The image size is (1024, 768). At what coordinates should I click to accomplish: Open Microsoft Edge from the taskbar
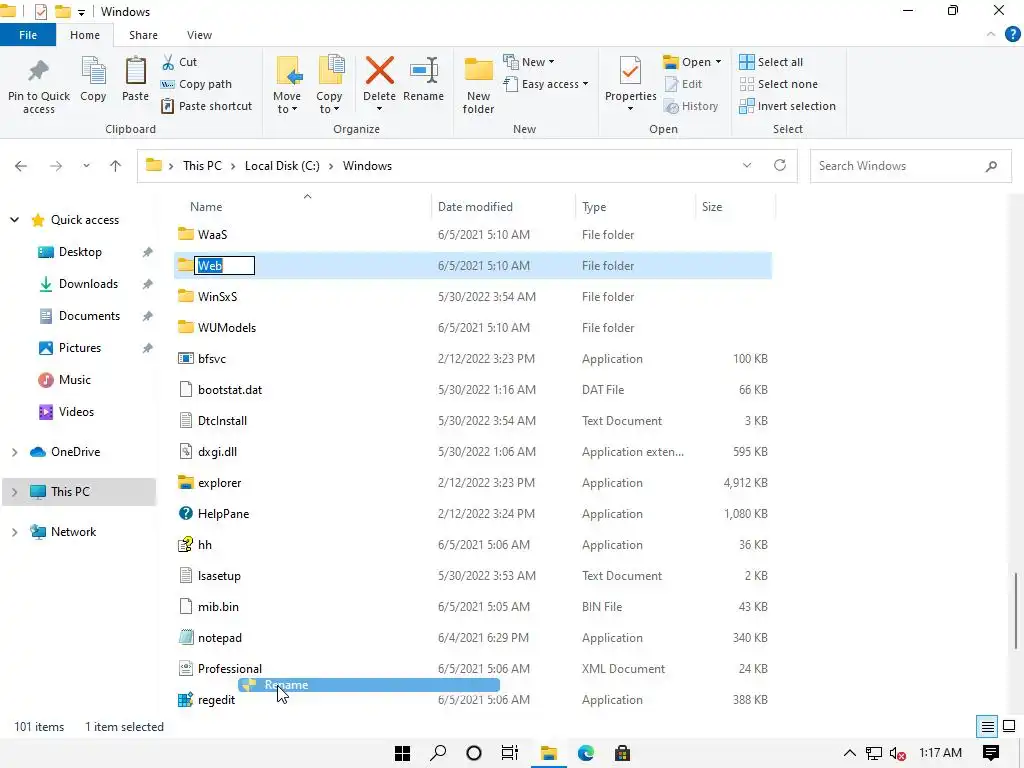pos(586,753)
